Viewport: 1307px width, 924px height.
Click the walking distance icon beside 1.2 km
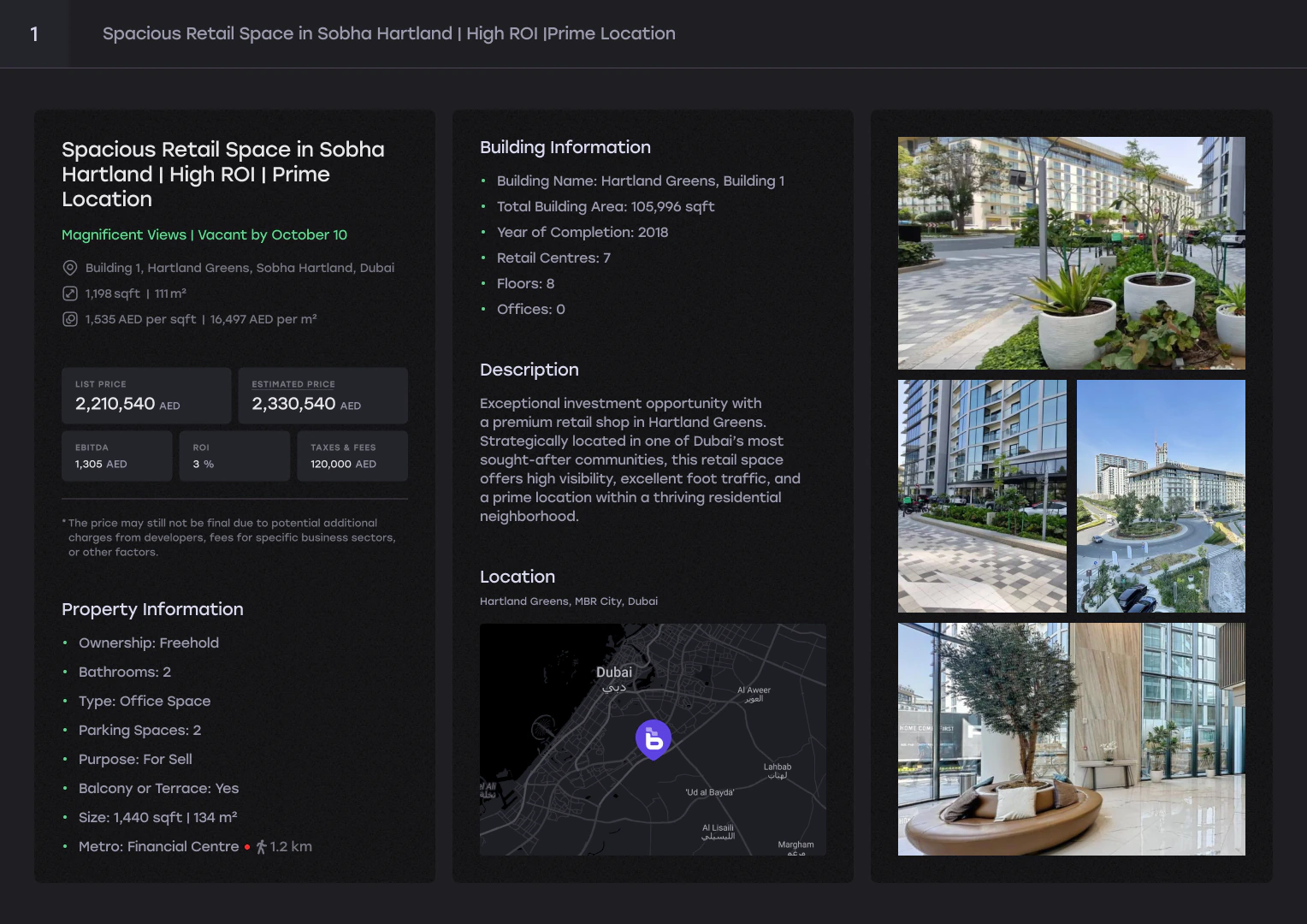tap(262, 847)
